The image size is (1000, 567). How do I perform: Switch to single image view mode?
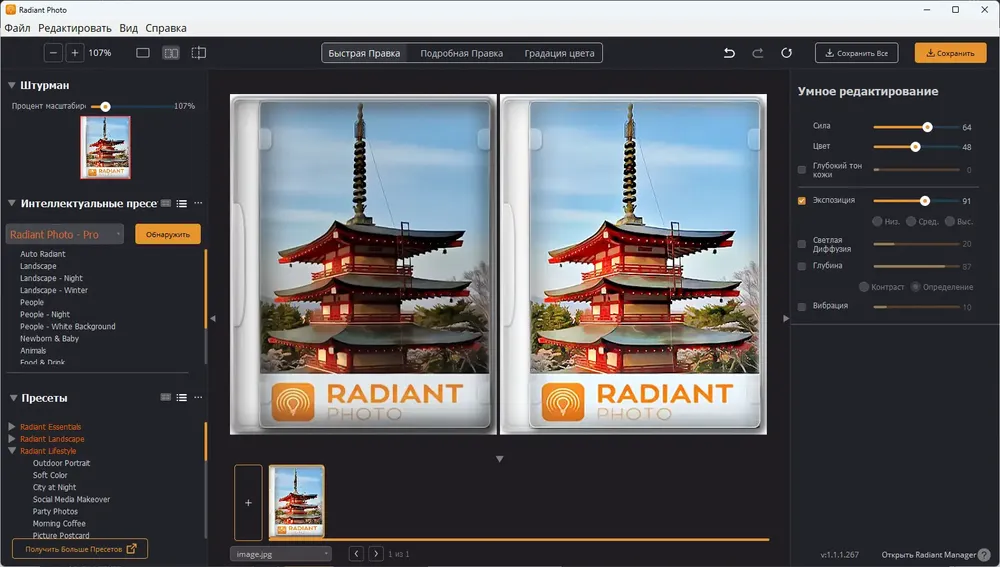point(143,52)
